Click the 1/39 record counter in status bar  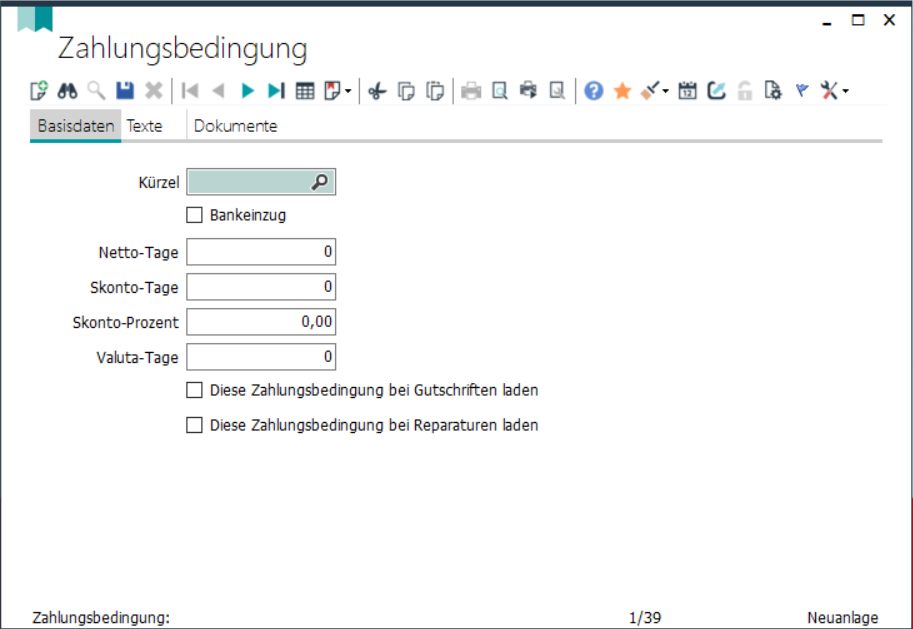[645, 617]
